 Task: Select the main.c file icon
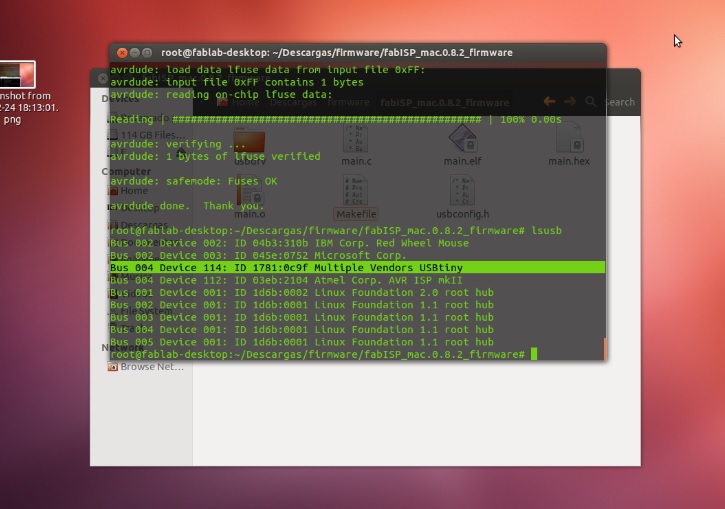[x=356, y=139]
